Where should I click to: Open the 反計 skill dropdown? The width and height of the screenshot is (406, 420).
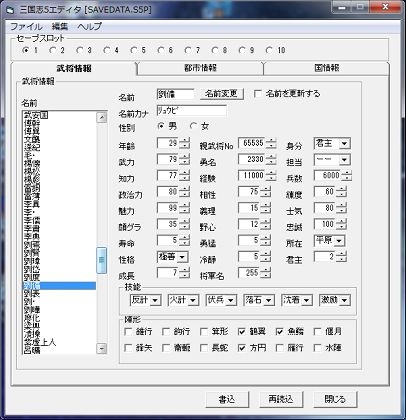tap(155, 300)
